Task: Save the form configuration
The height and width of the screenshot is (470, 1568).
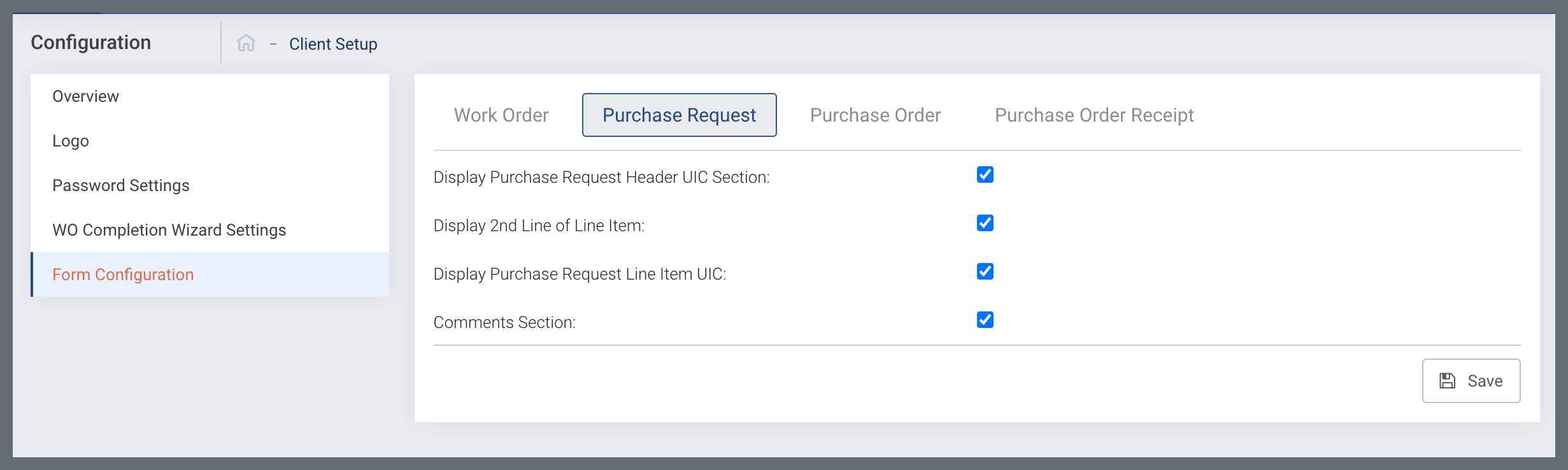Action: pos(1471,381)
